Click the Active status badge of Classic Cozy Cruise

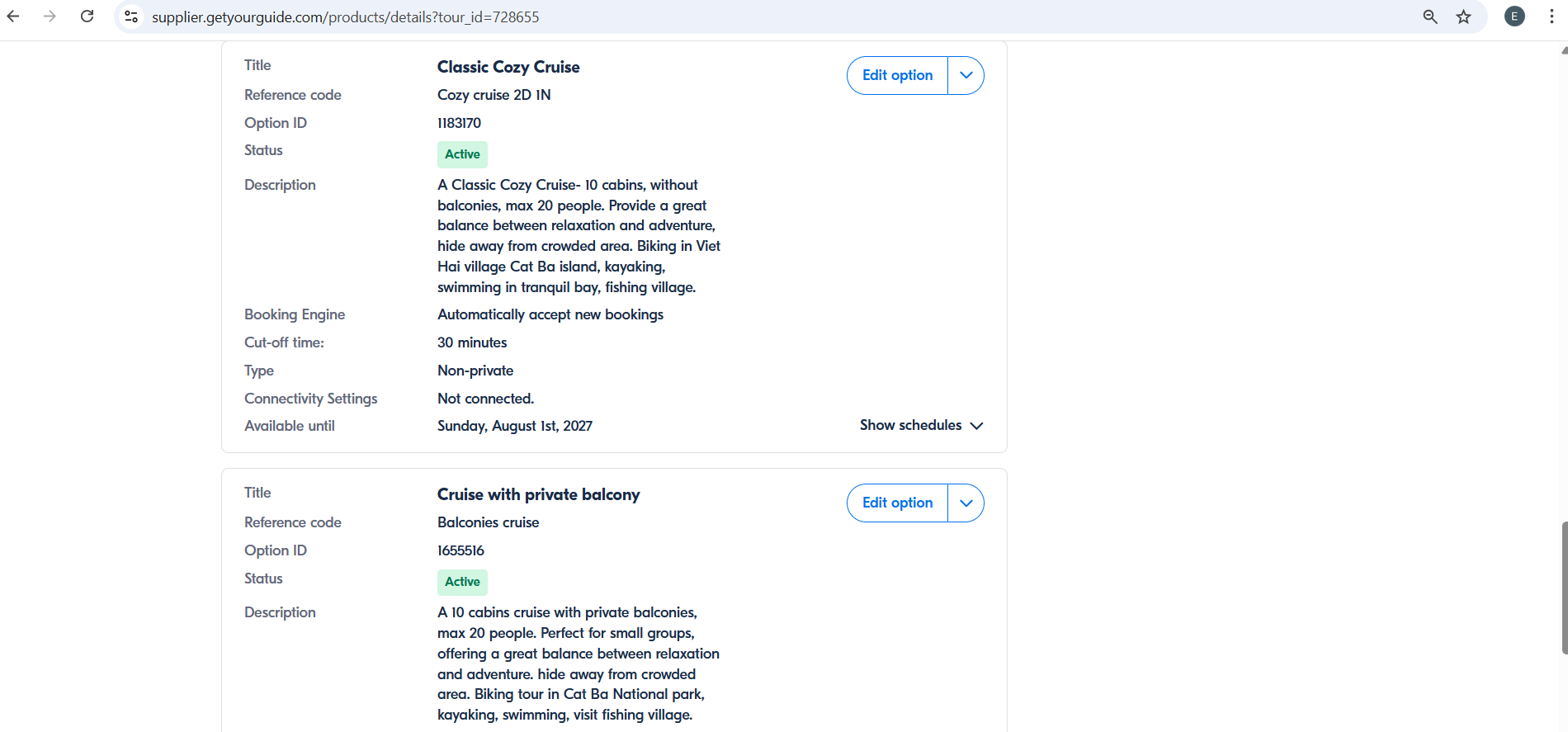462,154
